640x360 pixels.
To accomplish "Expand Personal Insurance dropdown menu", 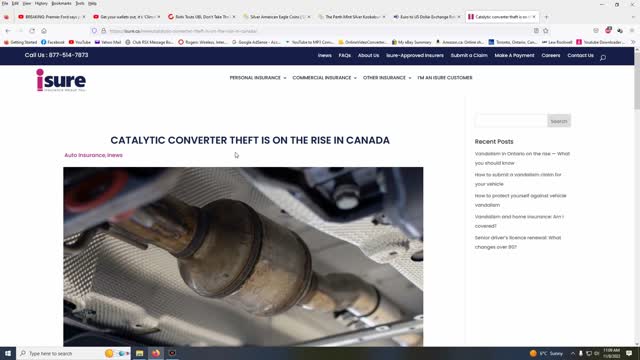I will (258, 78).
